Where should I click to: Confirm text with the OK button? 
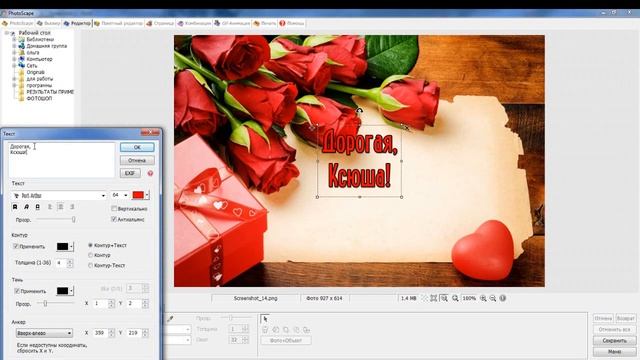tap(137, 147)
